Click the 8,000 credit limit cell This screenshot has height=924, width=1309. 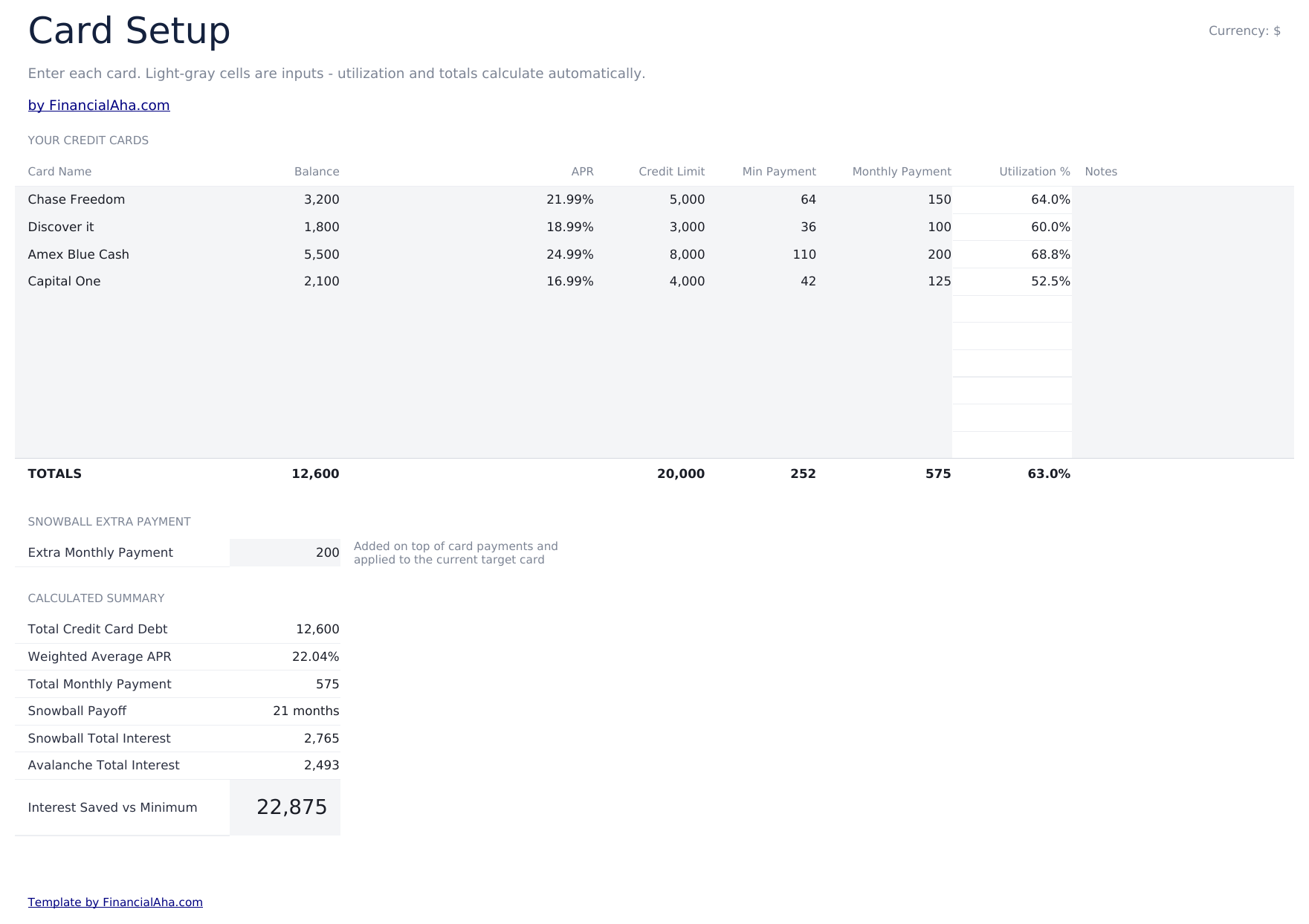(x=651, y=254)
